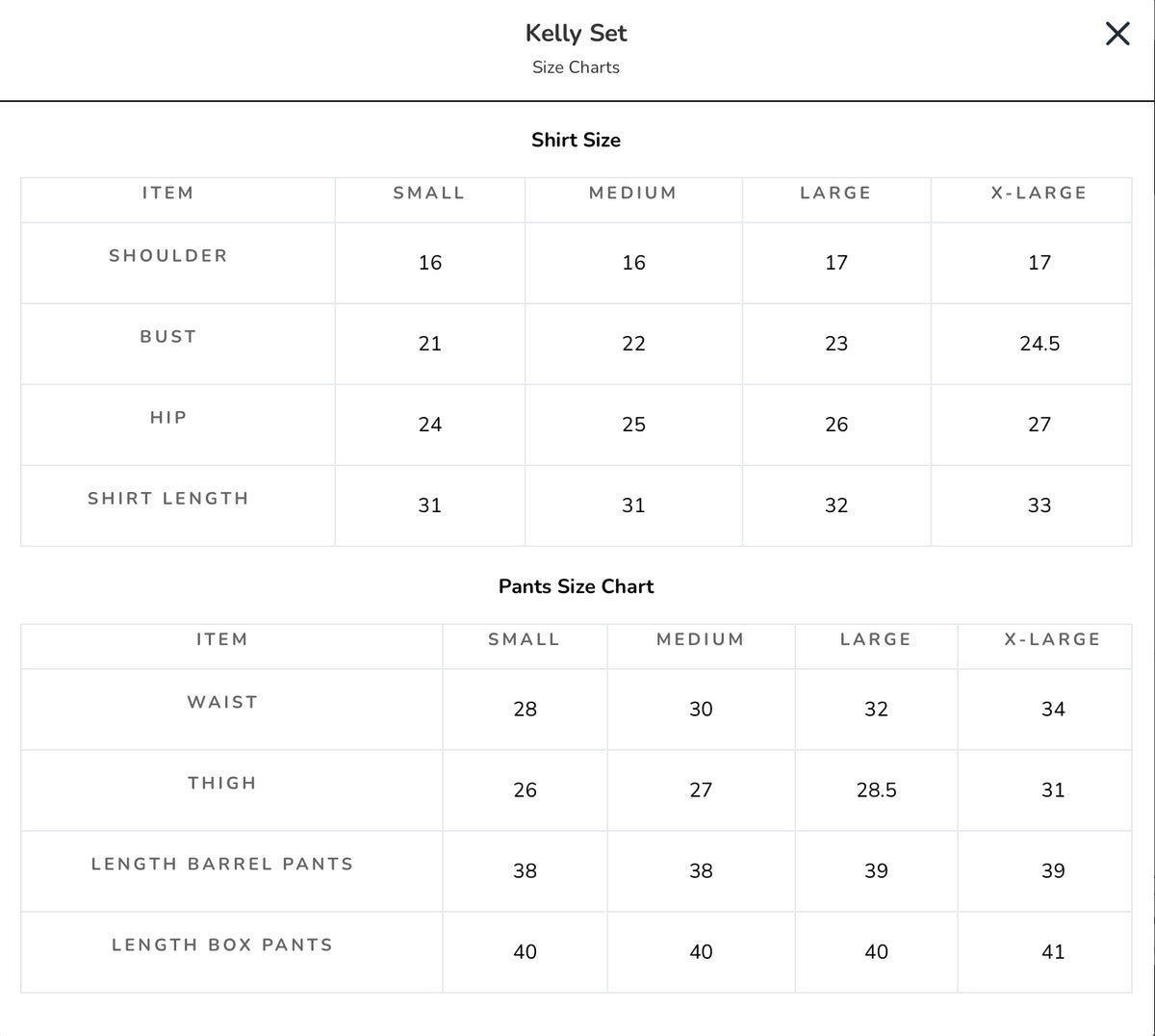Click the THIGH row label

click(x=222, y=784)
